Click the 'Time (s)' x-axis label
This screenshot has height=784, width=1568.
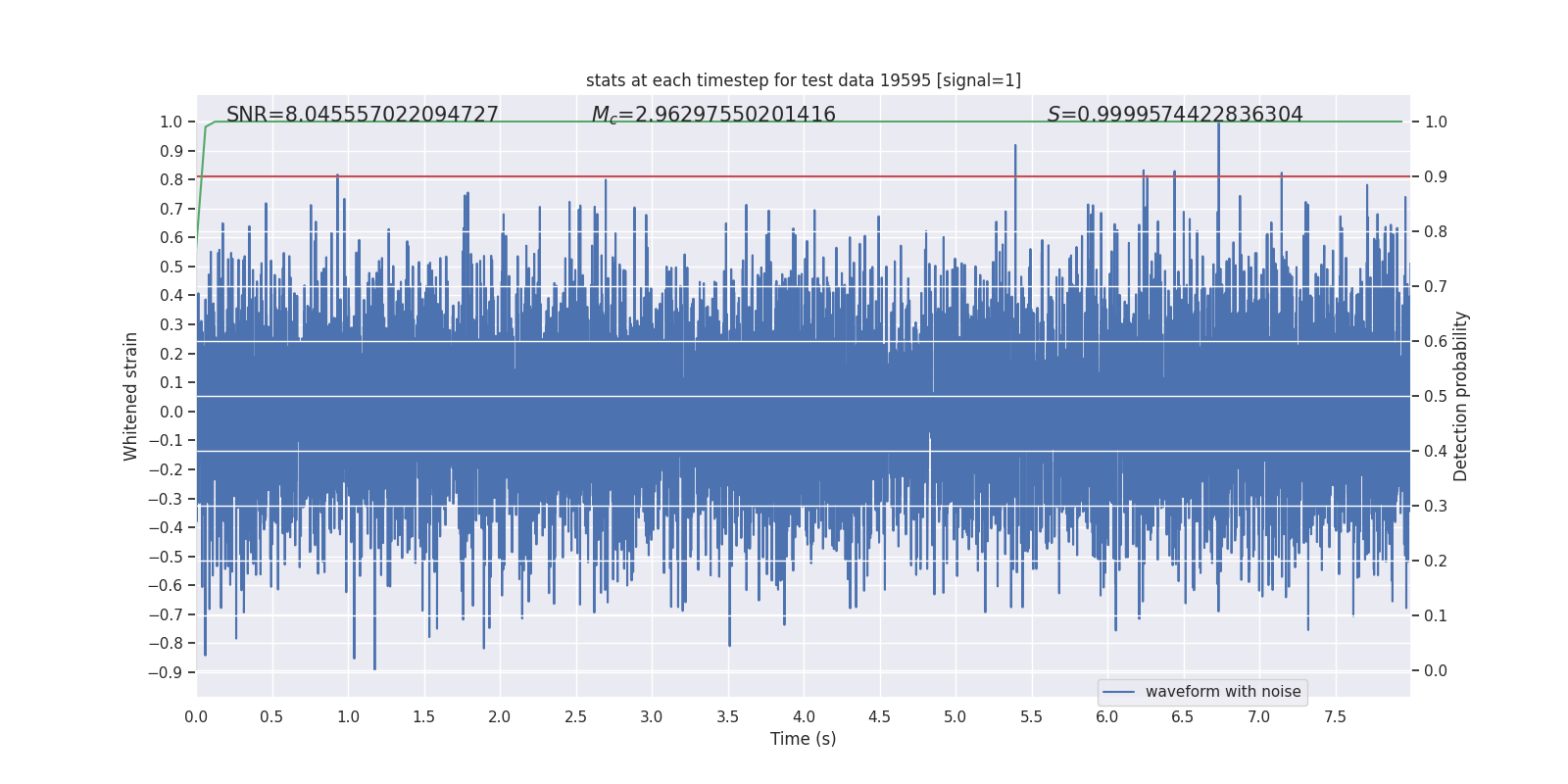click(x=804, y=739)
